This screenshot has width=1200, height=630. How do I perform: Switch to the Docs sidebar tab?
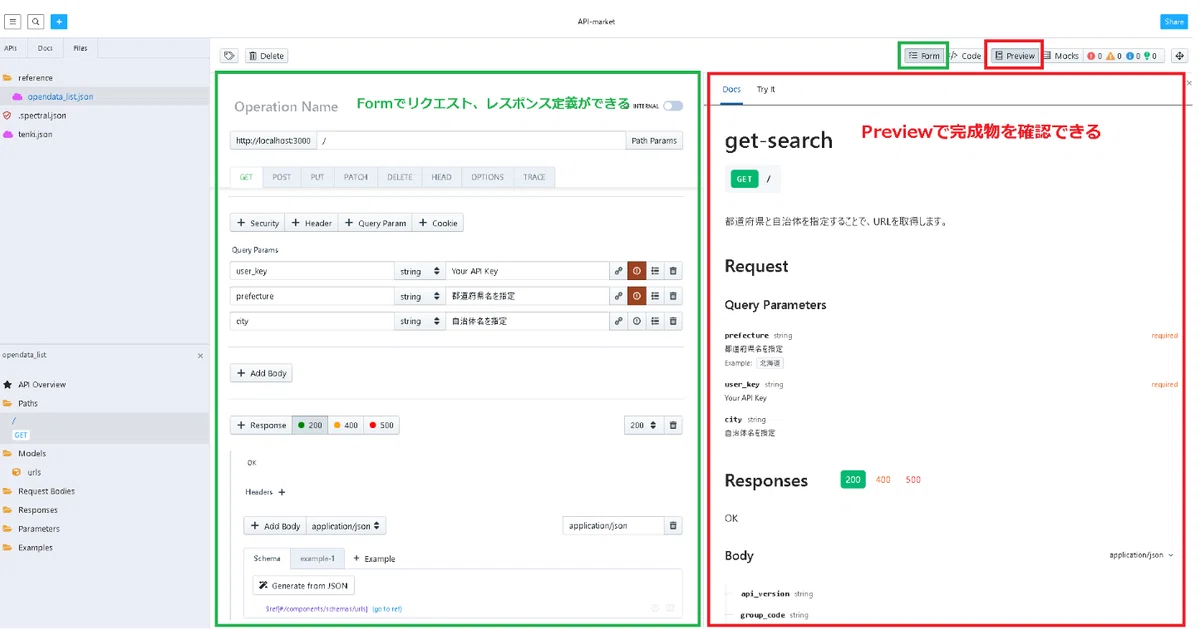[x=45, y=48]
